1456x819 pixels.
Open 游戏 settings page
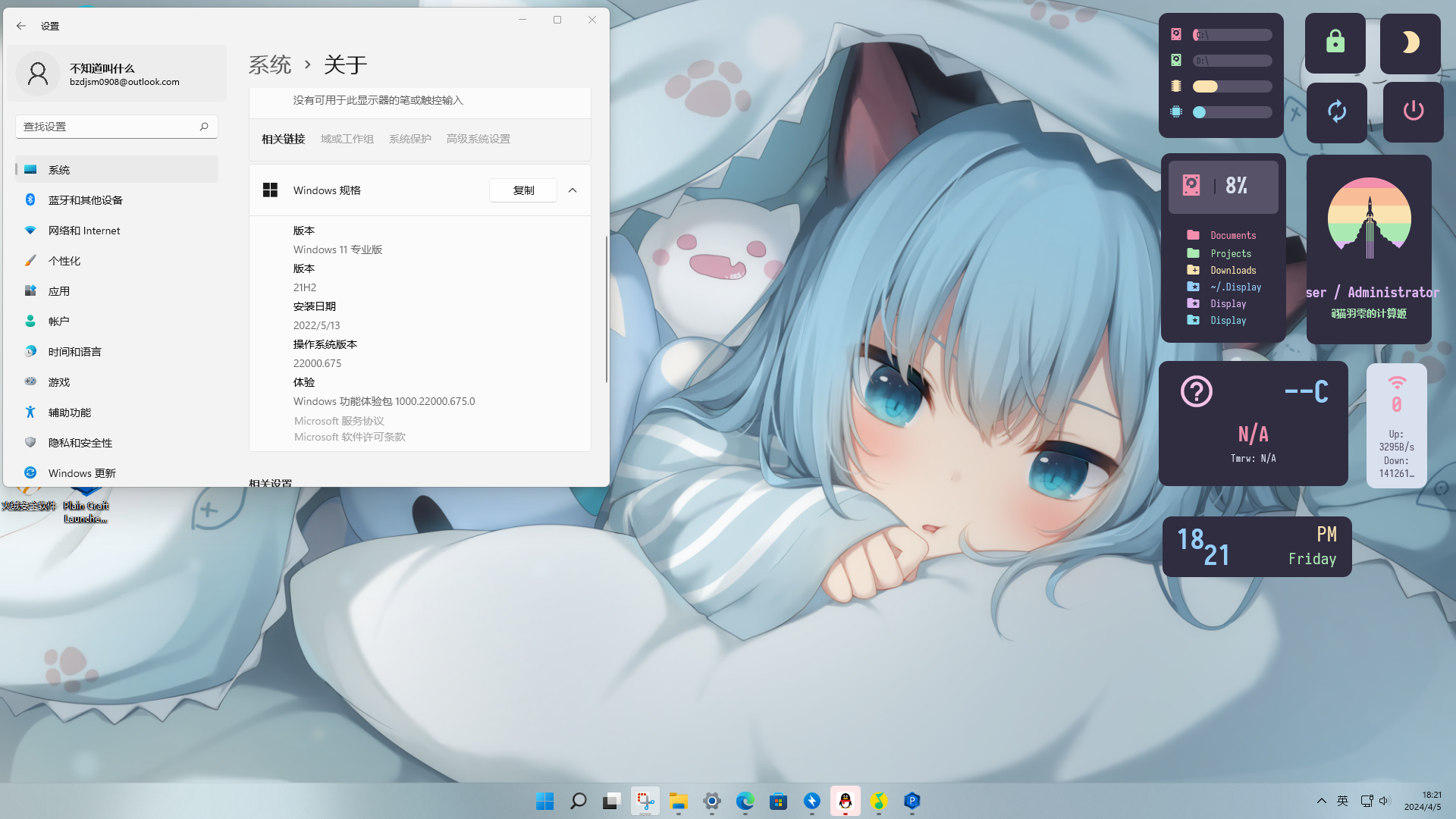pos(116,382)
